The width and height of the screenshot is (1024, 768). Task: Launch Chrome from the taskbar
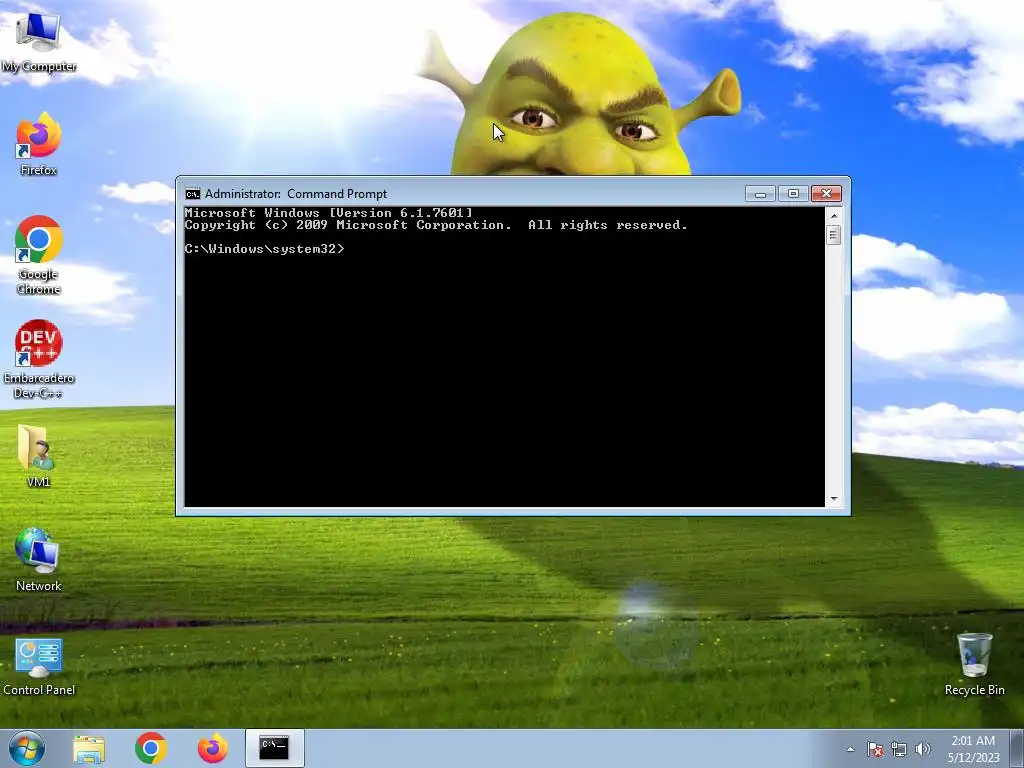(151, 748)
